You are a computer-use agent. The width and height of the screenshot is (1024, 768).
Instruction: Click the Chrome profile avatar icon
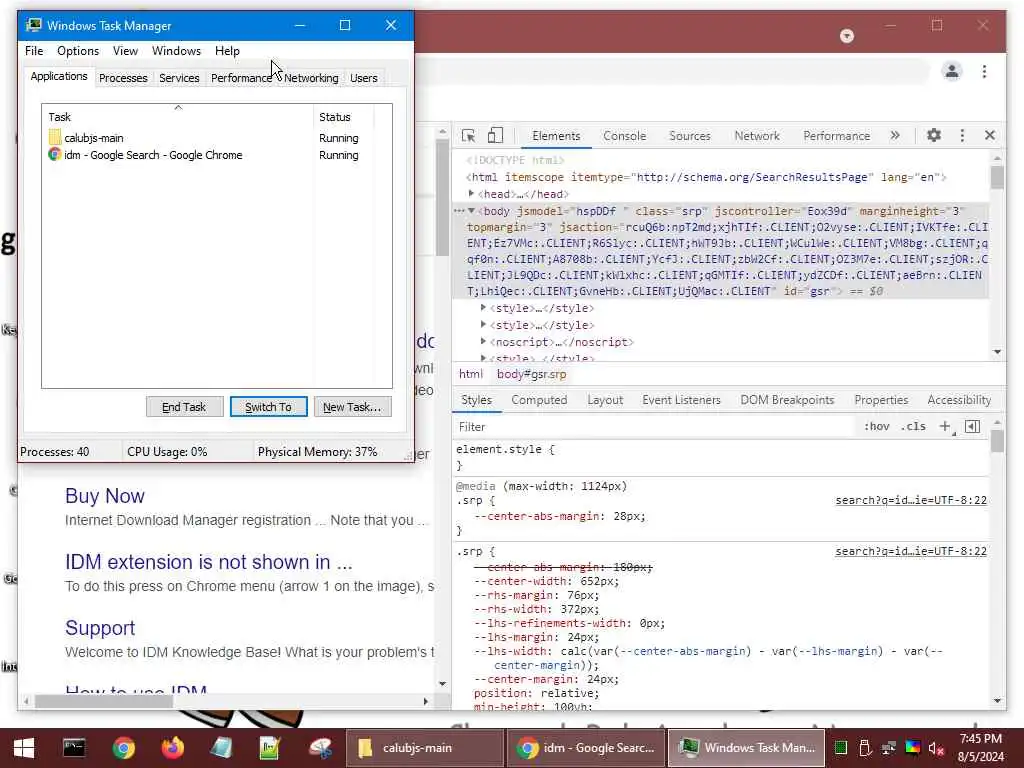(x=952, y=71)
